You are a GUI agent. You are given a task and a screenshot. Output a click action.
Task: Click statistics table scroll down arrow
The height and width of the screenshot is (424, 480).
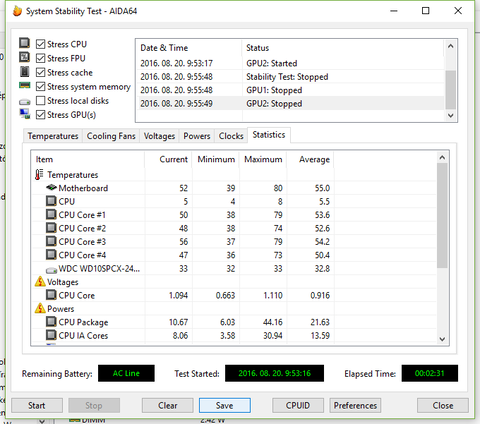click(x=442, y=339)
